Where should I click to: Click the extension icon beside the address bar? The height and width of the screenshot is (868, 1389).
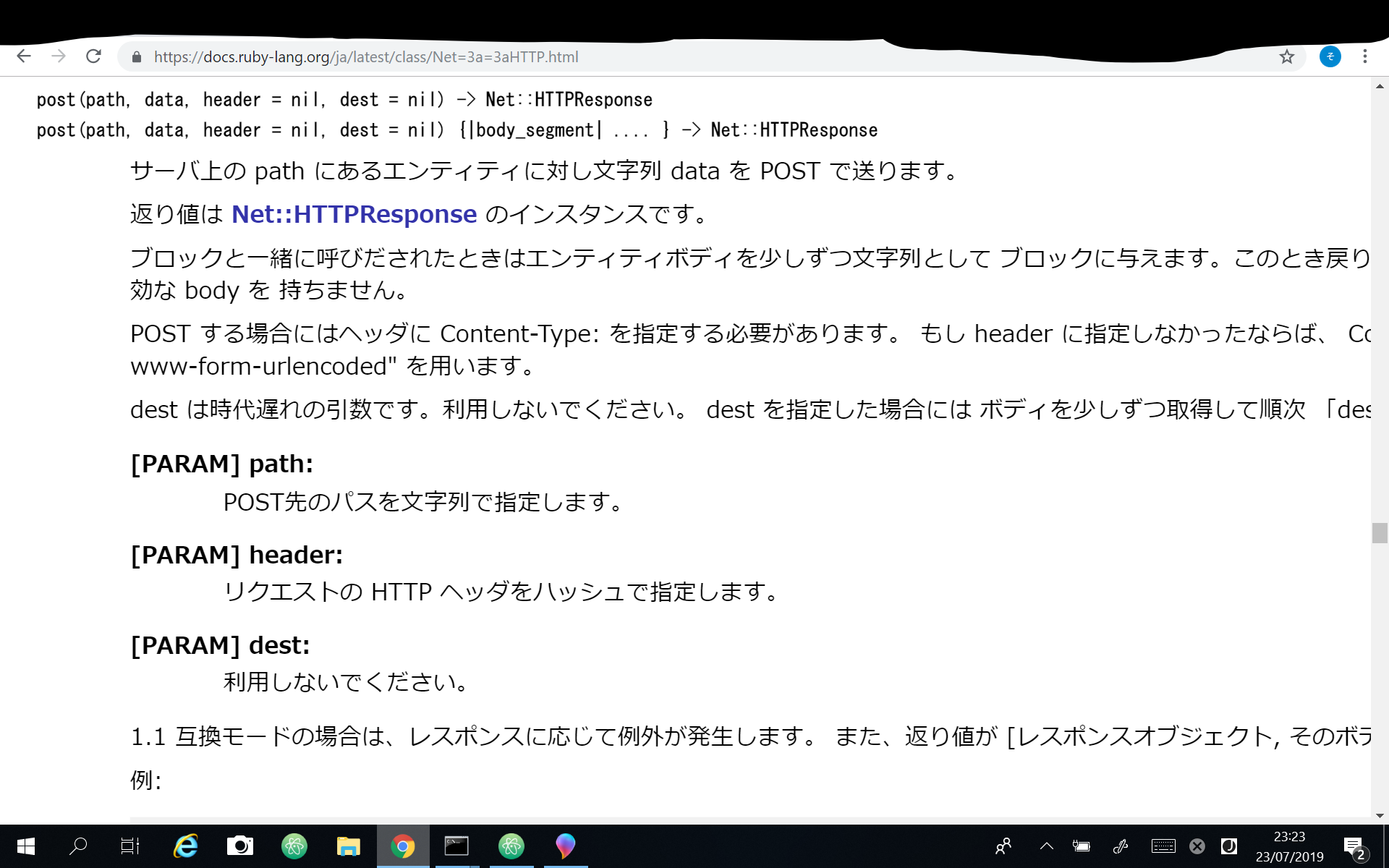coord(1330,56)
